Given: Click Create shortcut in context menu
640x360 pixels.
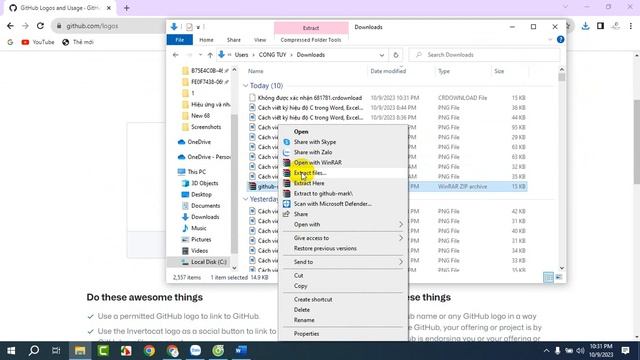Looking at the screenshot, I should pyautogui.click(x=313, y=300).
